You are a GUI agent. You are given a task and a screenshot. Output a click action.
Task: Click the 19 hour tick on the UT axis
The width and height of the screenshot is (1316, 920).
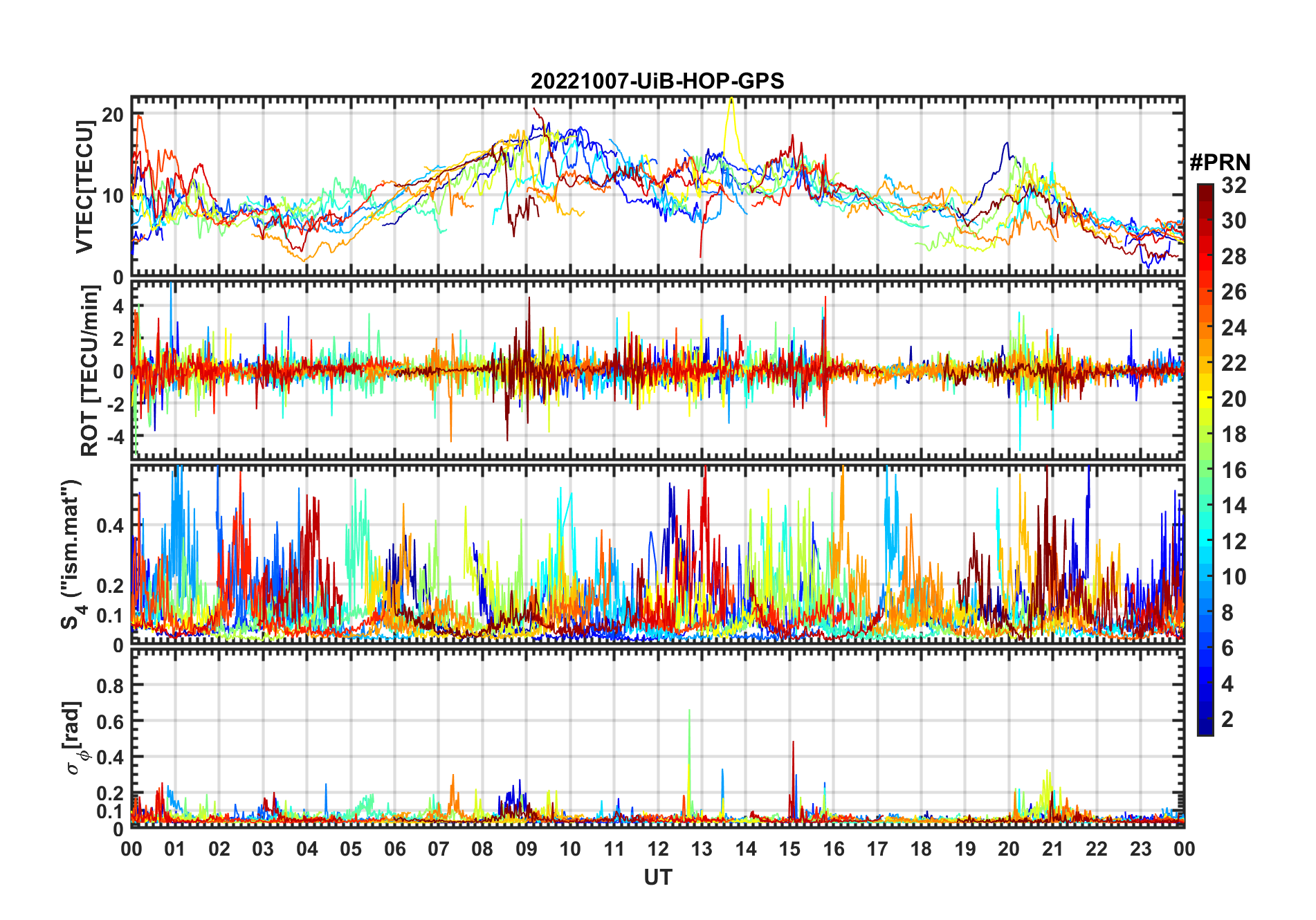965,849
